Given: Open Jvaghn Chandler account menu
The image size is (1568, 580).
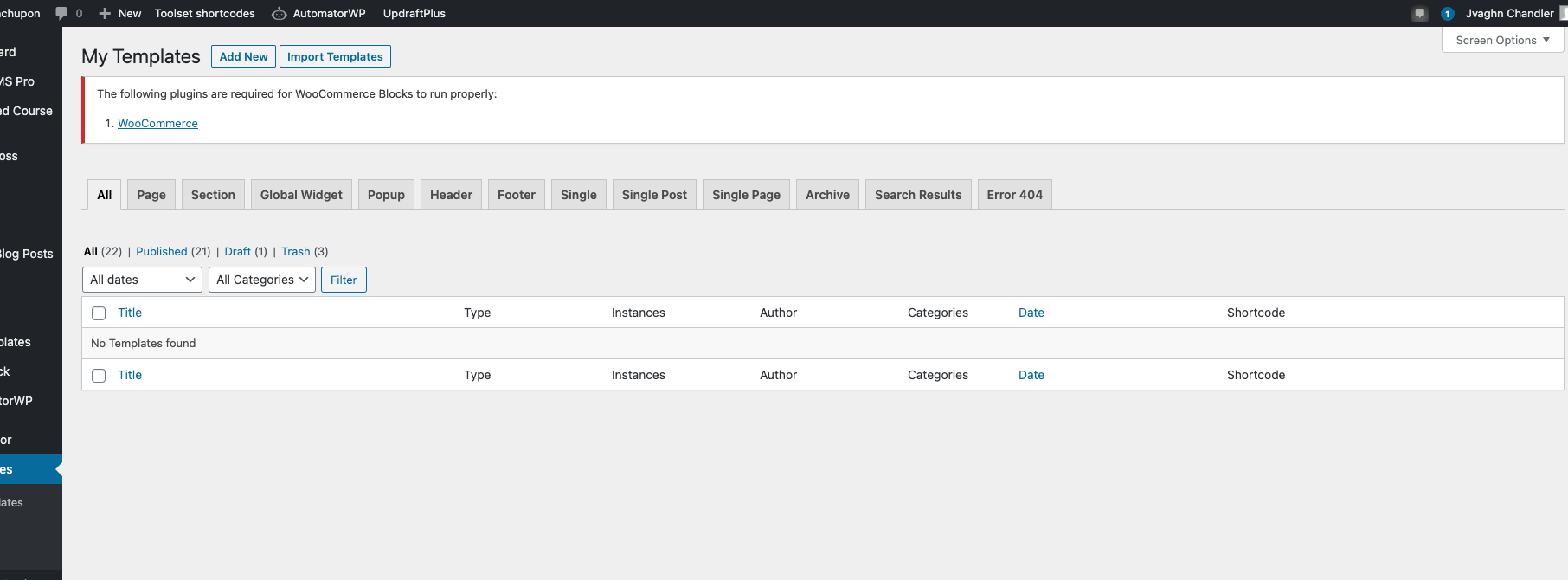Looking at the screenshot, I should coord(1509,13).
